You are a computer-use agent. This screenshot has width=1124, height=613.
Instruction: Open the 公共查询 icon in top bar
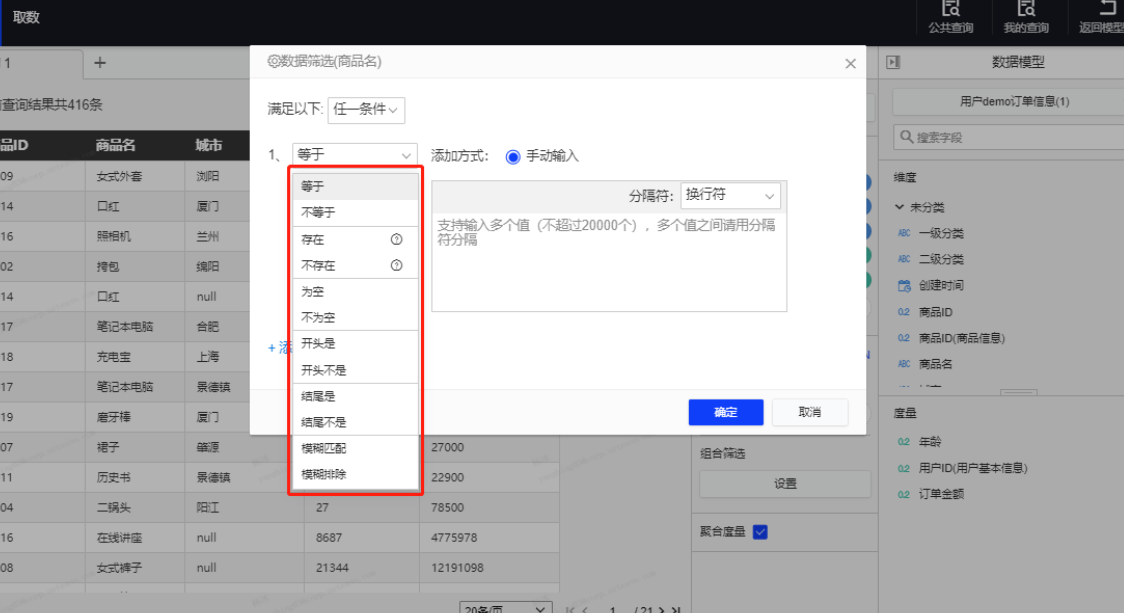click(x=950, y=9)
